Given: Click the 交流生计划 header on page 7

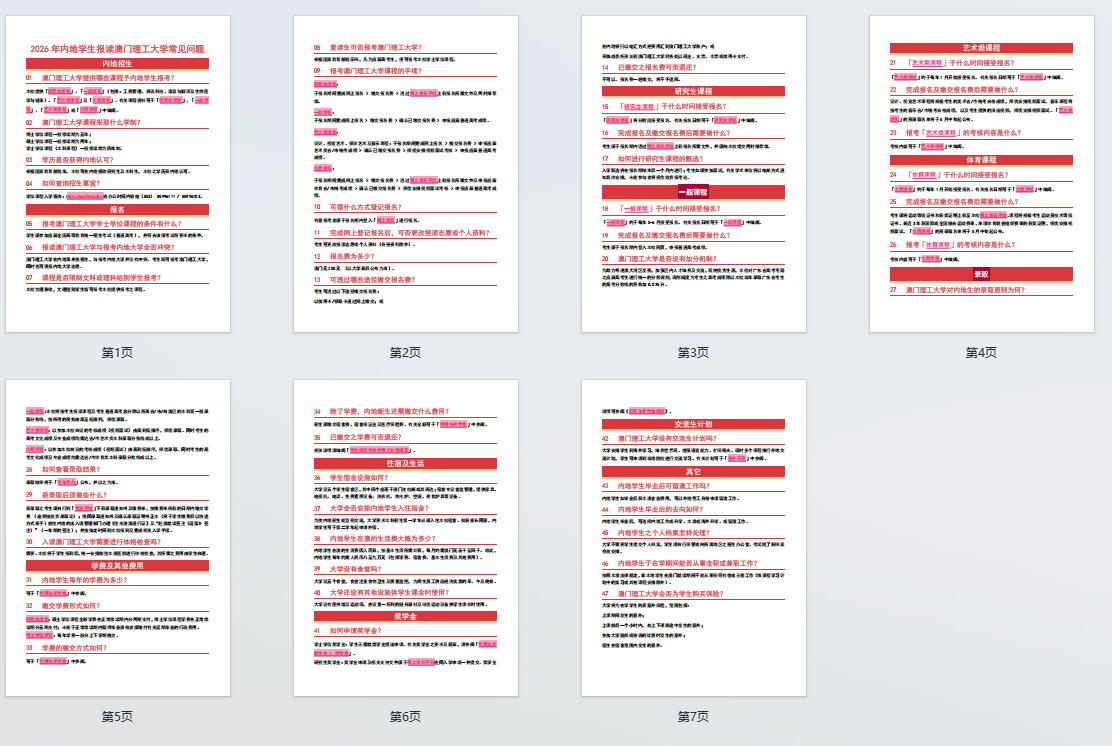Looking at the screenshot, I should tap(693, 424).
